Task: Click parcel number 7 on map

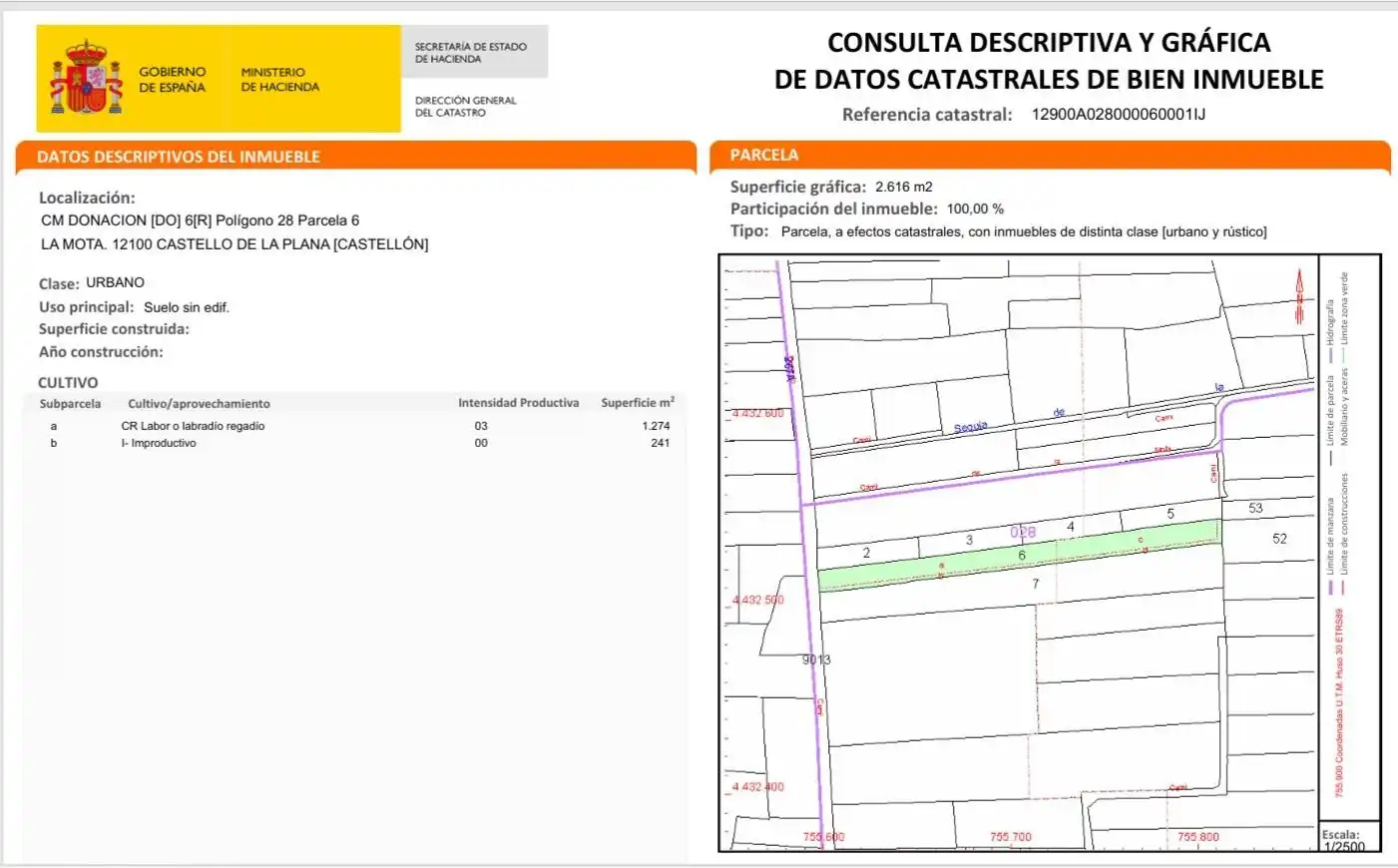Action: [1036, 584]
